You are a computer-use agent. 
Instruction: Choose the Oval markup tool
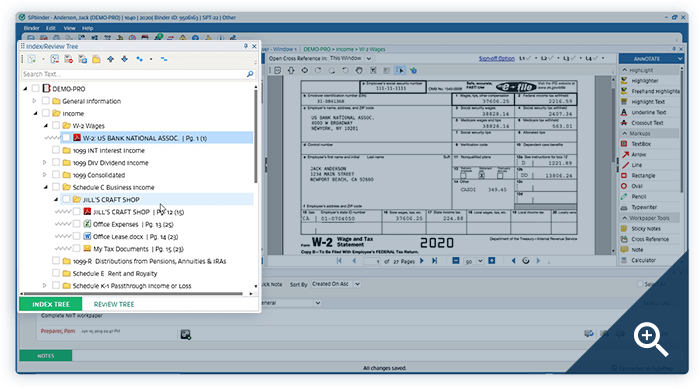click(632, 186)
